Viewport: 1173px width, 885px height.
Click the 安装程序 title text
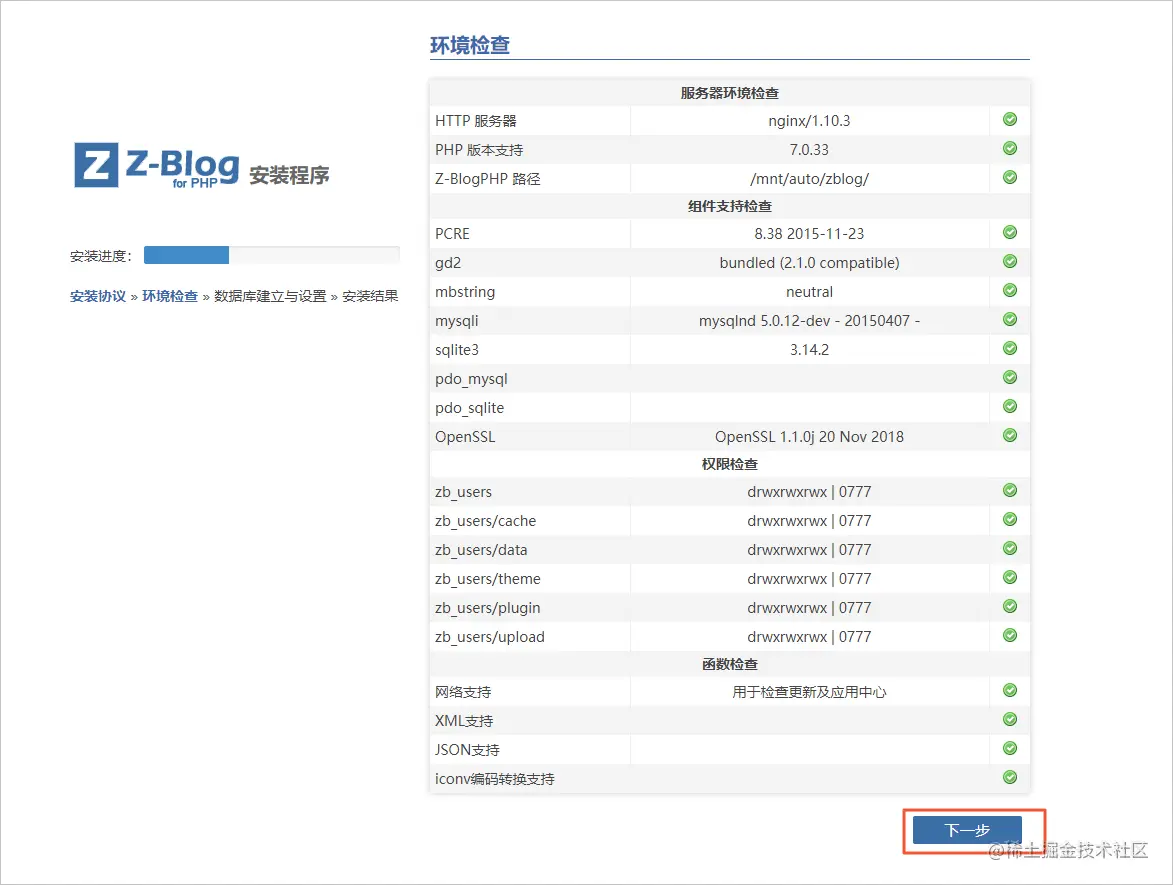point(289,175)
